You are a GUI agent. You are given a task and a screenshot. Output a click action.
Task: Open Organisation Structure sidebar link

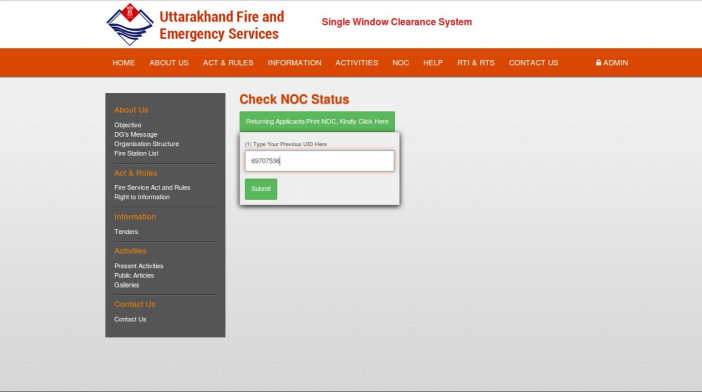pyautogui.click(x=146, y=144)
